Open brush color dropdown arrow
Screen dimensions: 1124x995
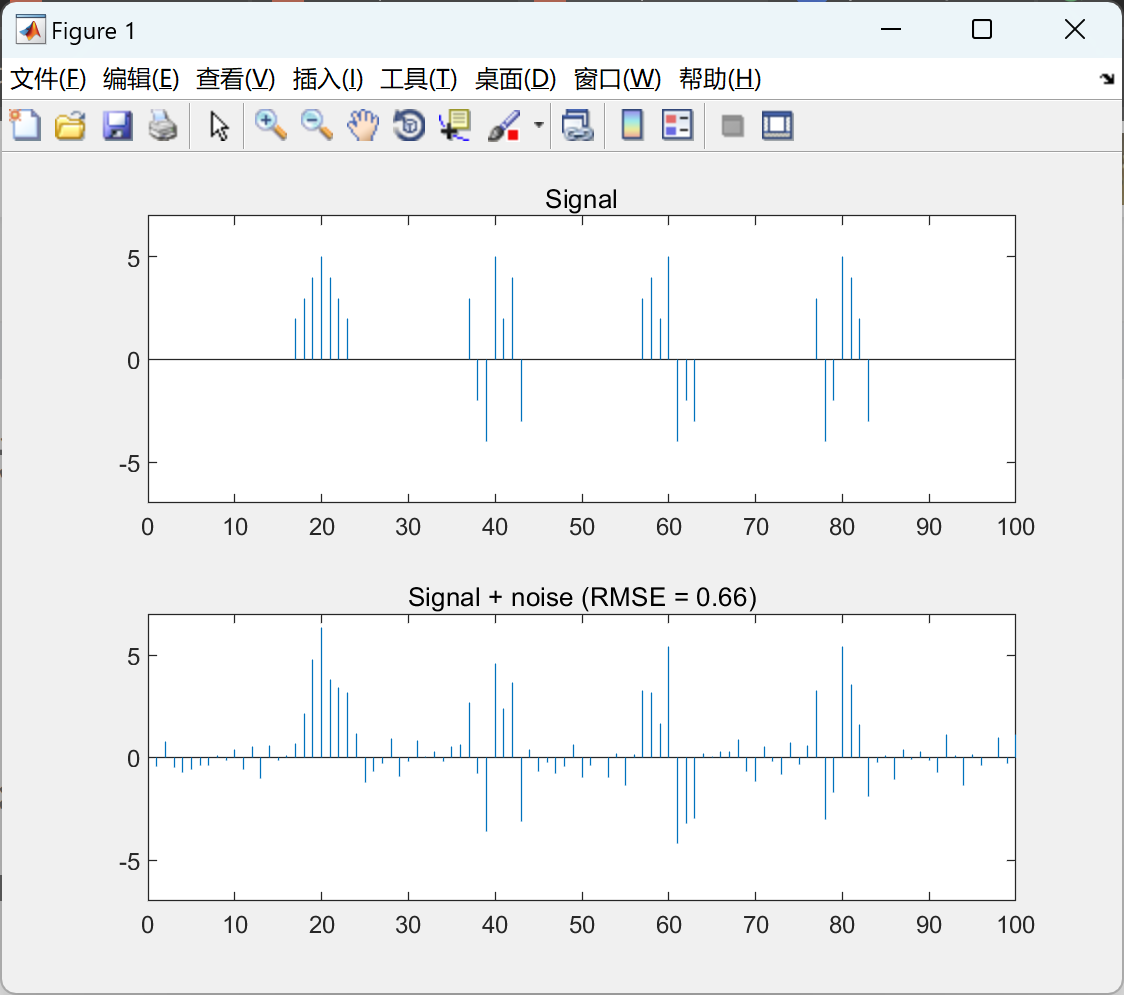coord(538,125)
